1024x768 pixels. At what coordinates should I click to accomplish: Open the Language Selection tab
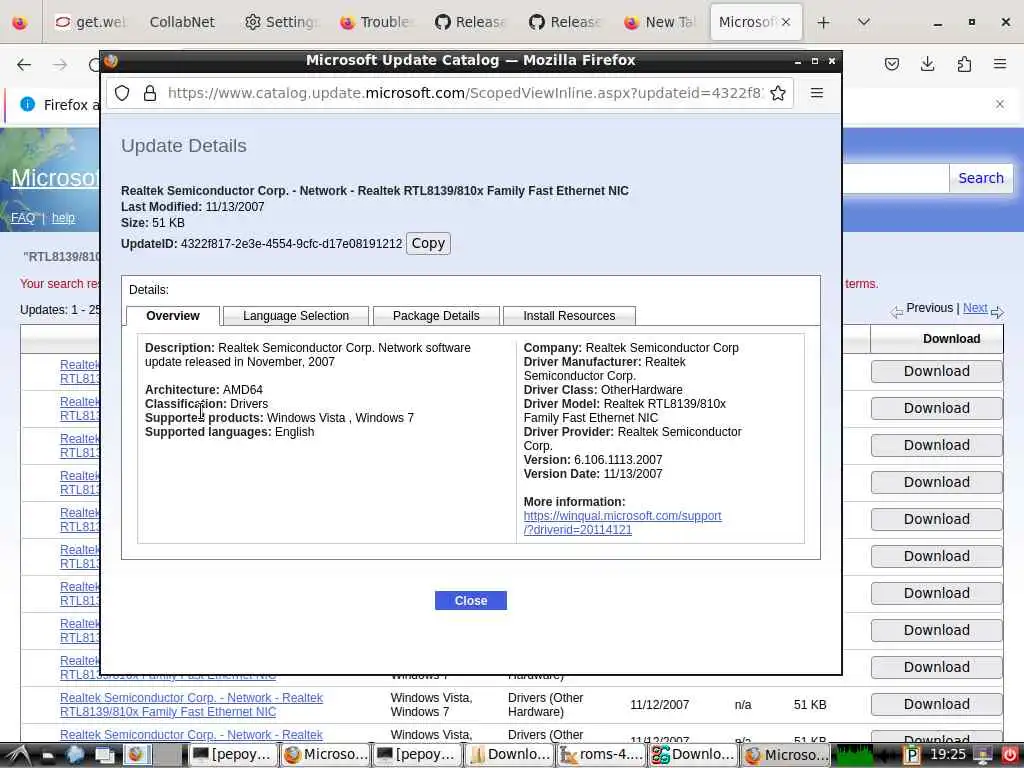pos(296,315)
